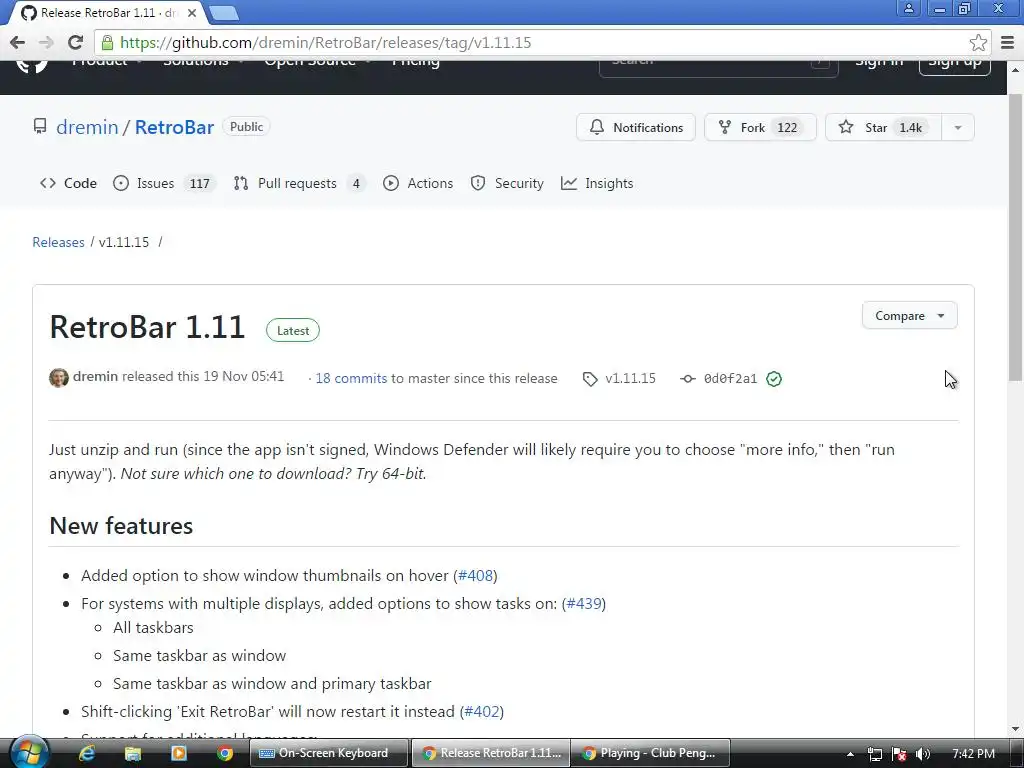The width and height of the screenshot is (1024, 768).
Task: Go to Releases breadcrumb link
Action: [x=58, y=242]
